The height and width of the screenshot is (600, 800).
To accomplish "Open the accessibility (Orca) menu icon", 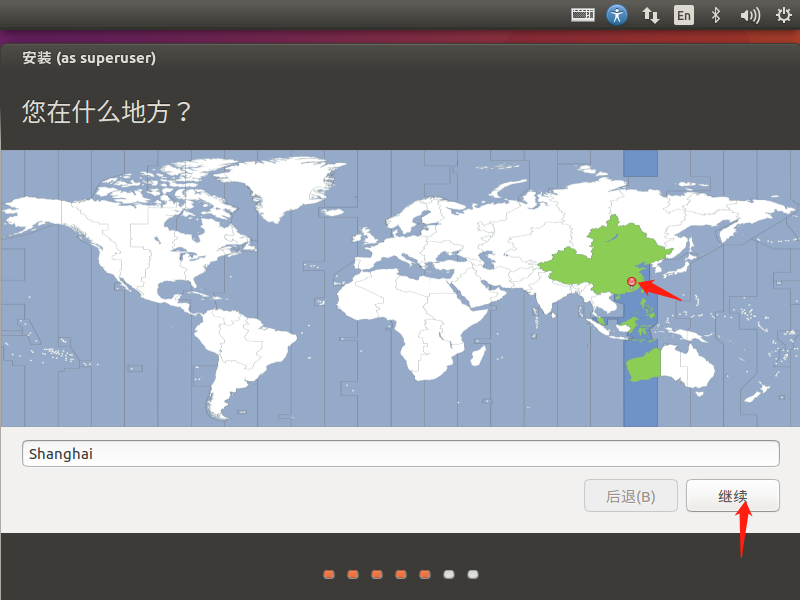I will pos(617,15).
